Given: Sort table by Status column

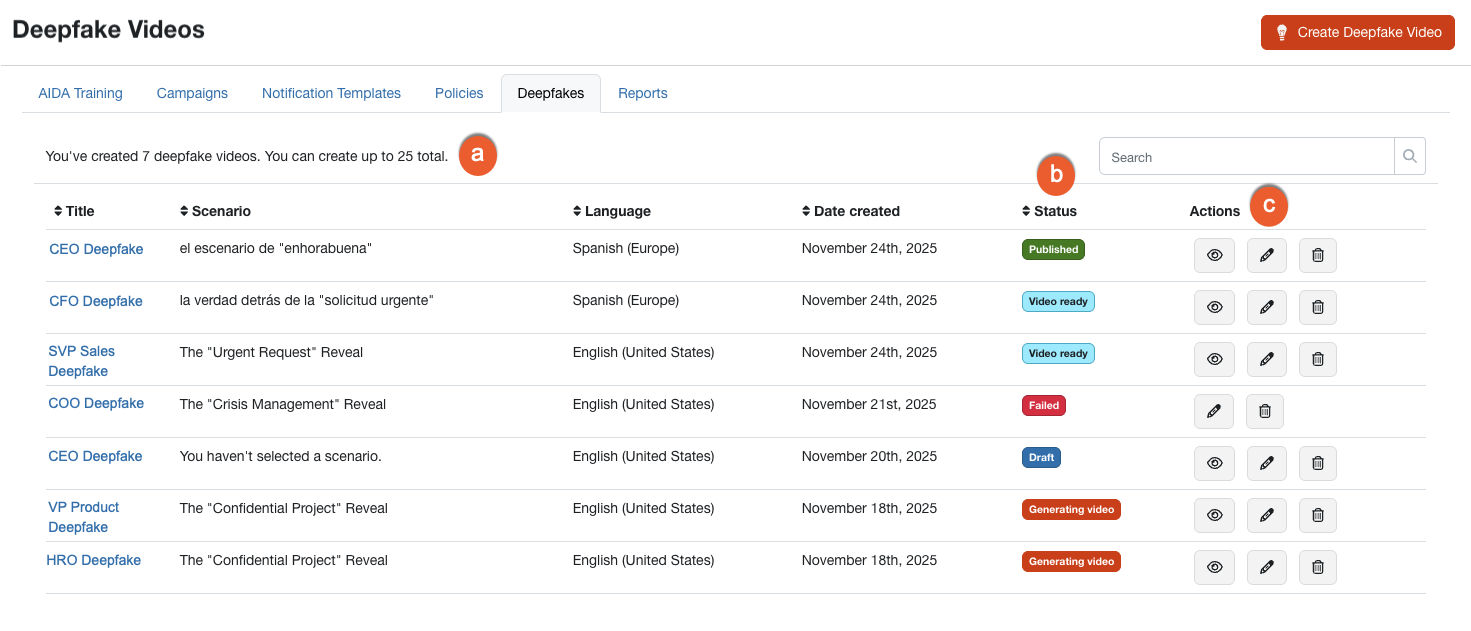Looking at the screenshot, I should [1049, 211].
